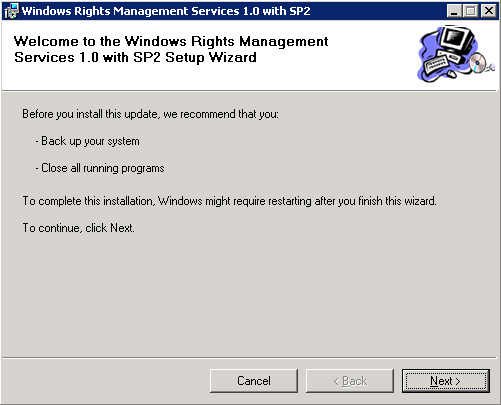Click the keyboard in the header illustration
Image resolution: width=501 pixels, height=405 pixels.
[x=436, y=65]
